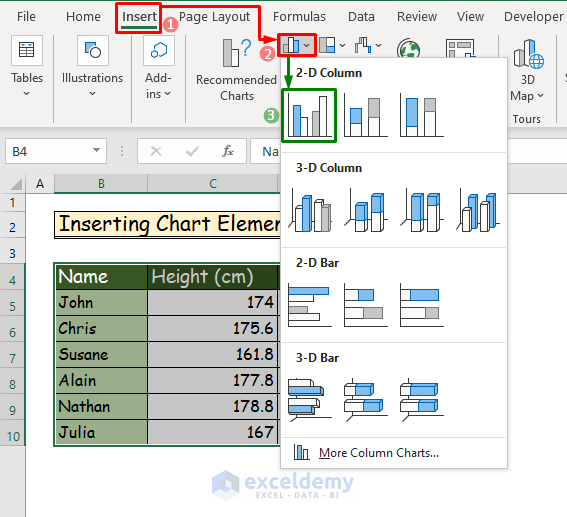567x517 pixels.
Task: Switch to the Home tab
Action: pyautogui.click(x=83, y=17)
